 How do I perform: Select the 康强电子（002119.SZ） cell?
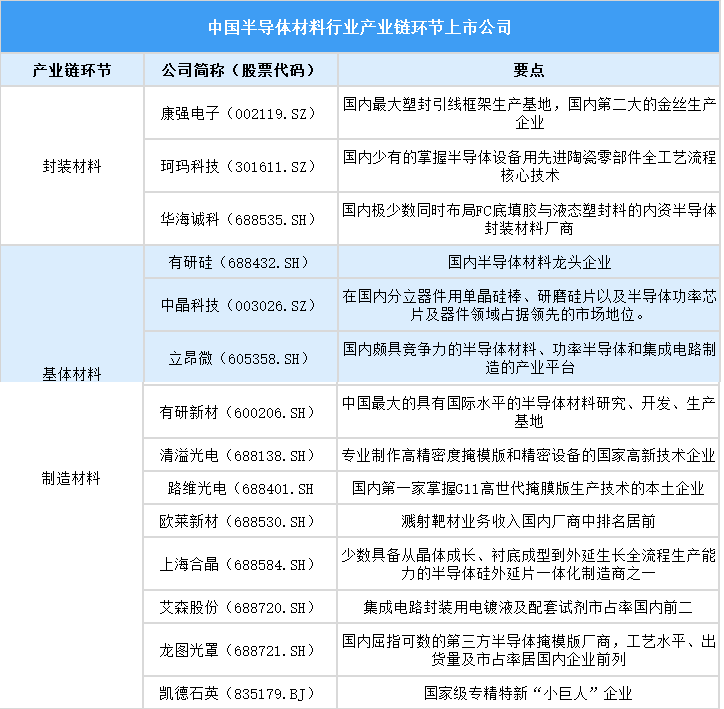click(241, 114)
